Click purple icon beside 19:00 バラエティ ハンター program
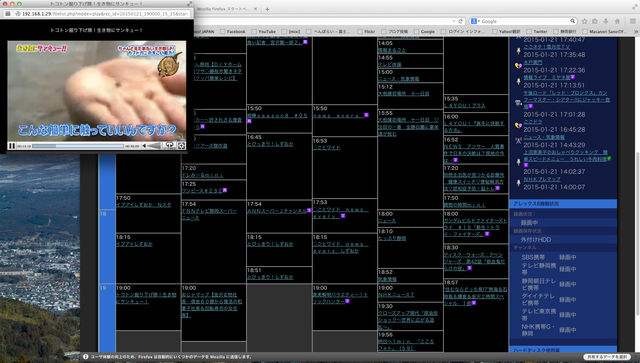 pyautogui.click(x=347, y=301)
